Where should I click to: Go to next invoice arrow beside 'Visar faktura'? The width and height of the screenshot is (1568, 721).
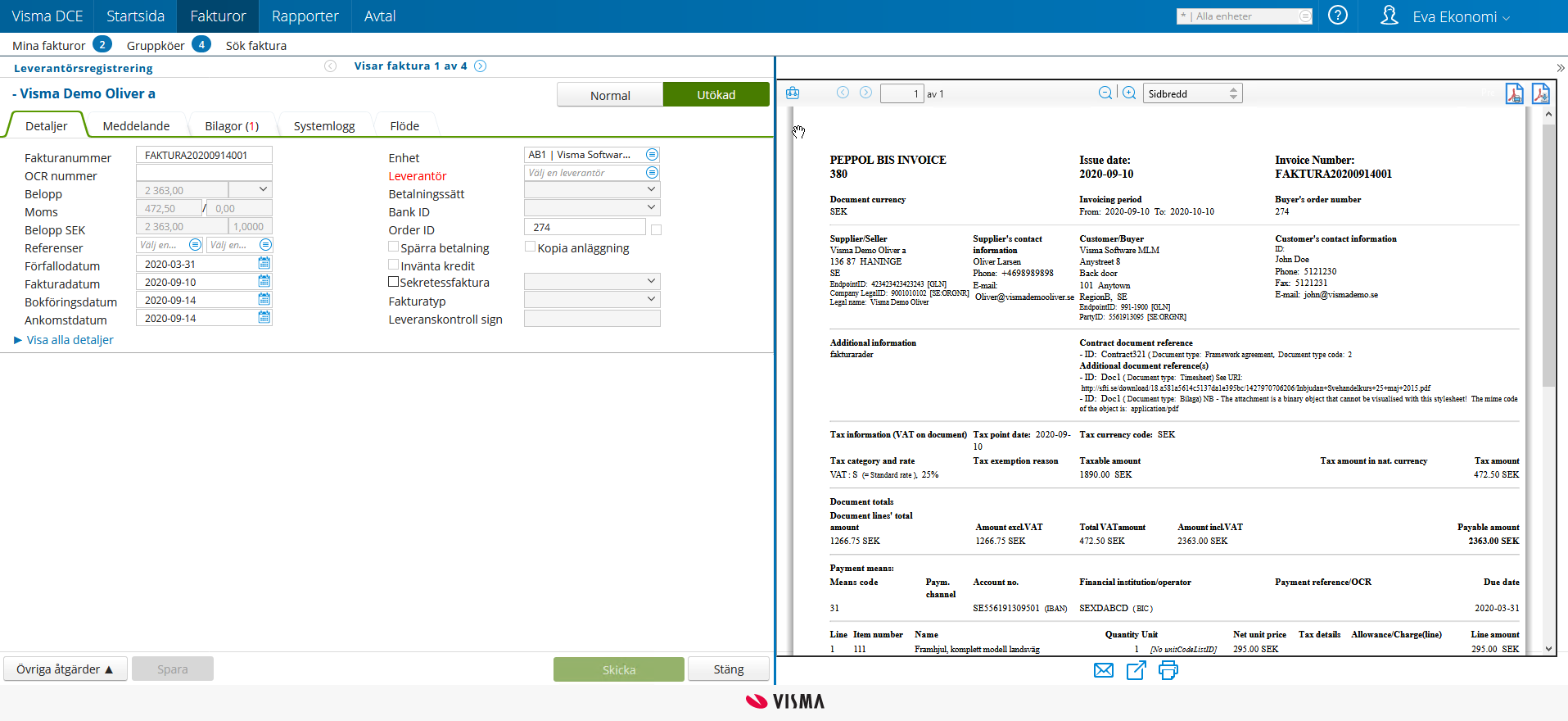tap(481, 66)
